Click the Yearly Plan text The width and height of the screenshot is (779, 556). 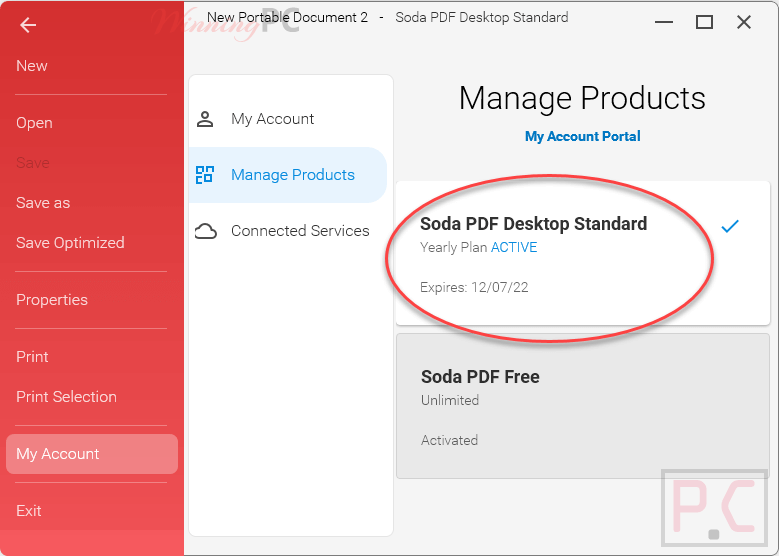454,247
